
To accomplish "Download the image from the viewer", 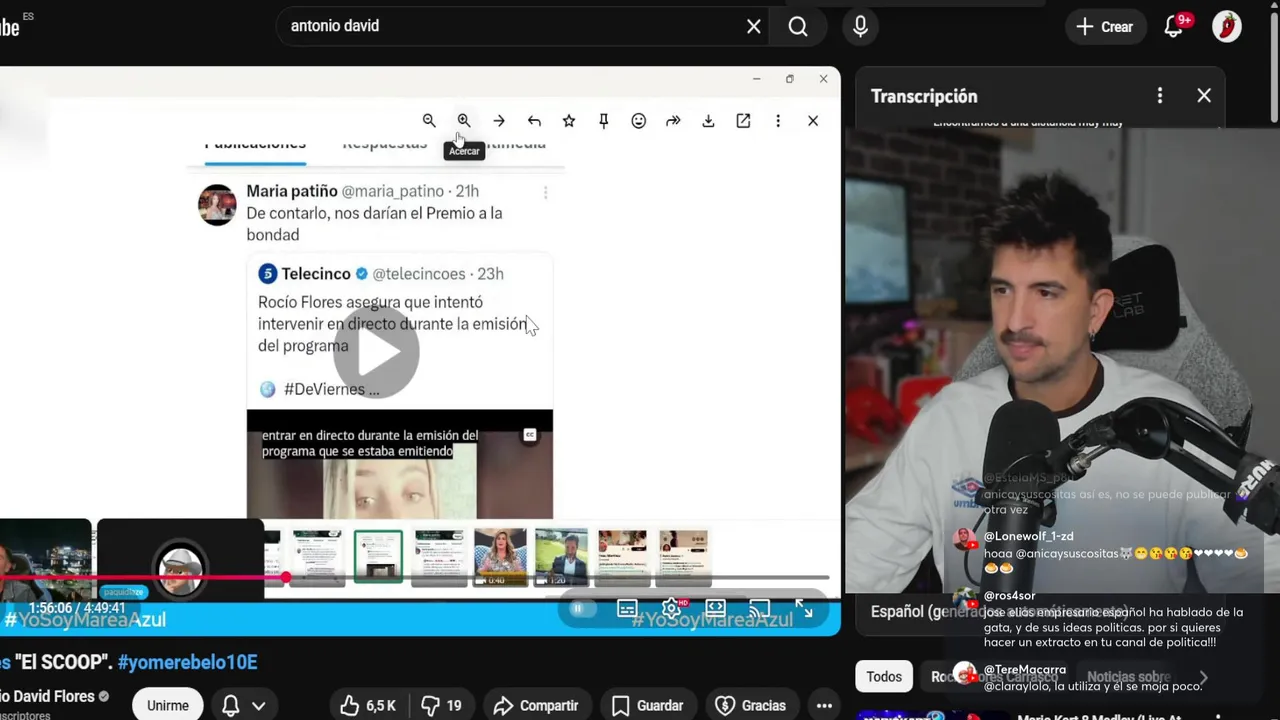I will [x=708, y=121].
